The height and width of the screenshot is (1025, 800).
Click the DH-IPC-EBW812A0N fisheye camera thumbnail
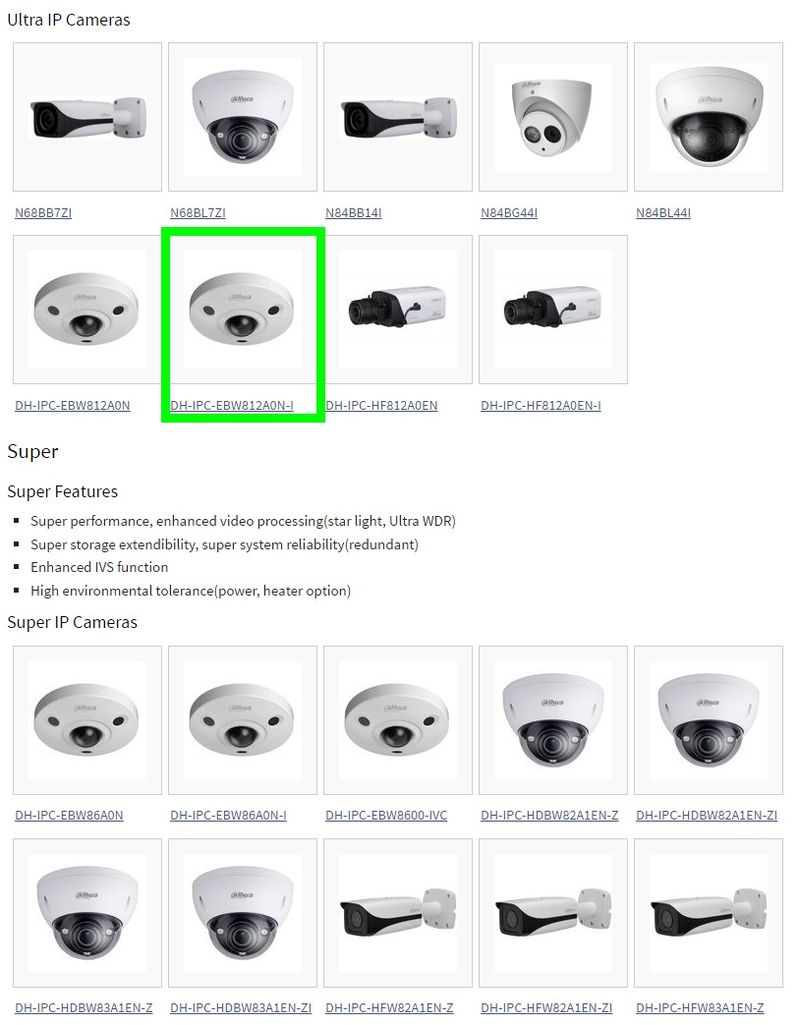[87, 310]
